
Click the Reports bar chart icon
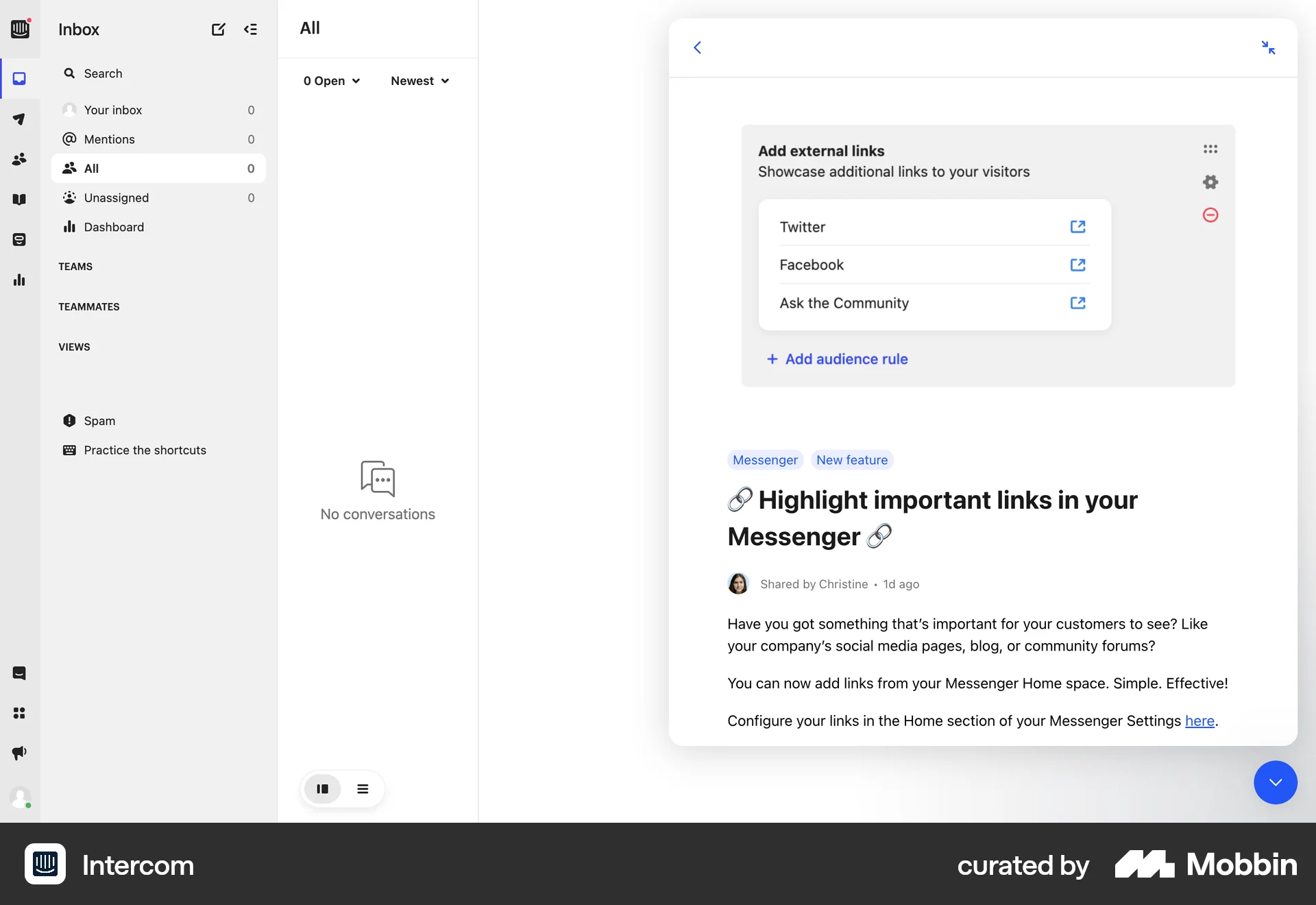[20, 280]
